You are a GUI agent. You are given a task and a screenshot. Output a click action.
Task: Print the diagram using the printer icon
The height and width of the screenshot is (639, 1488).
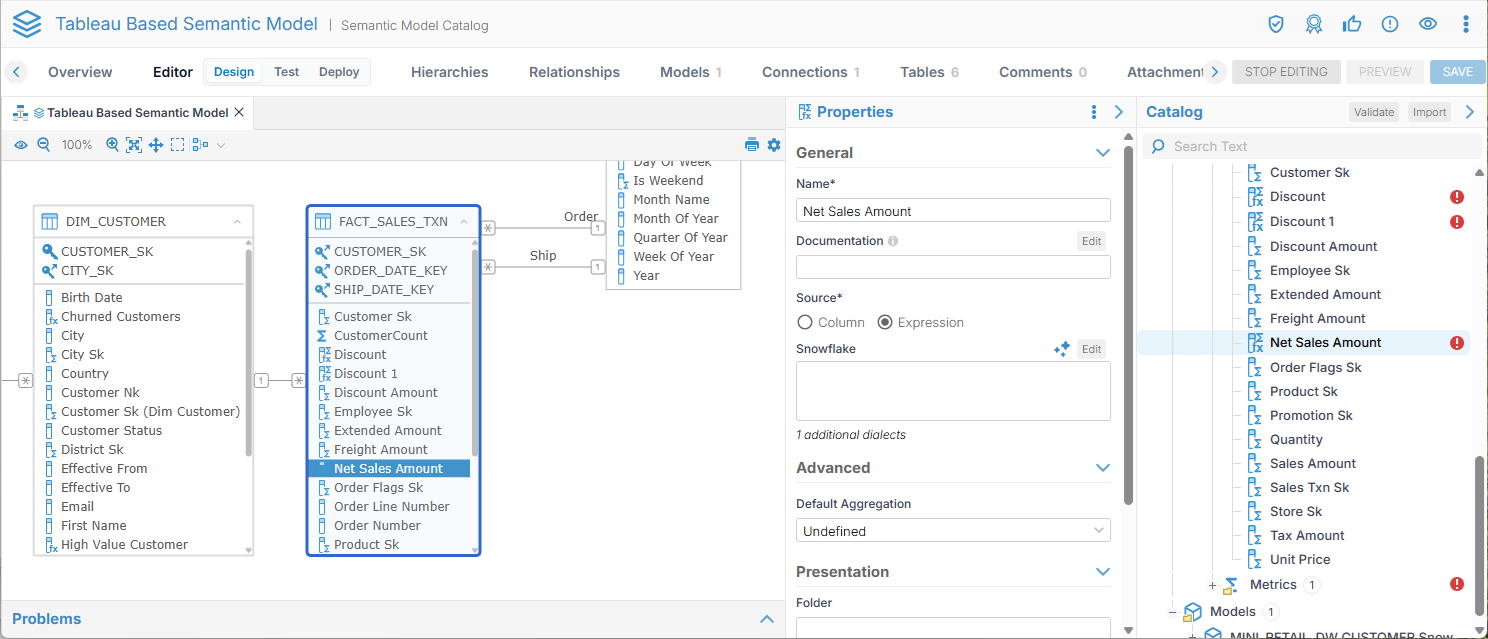tap(752, 145)
